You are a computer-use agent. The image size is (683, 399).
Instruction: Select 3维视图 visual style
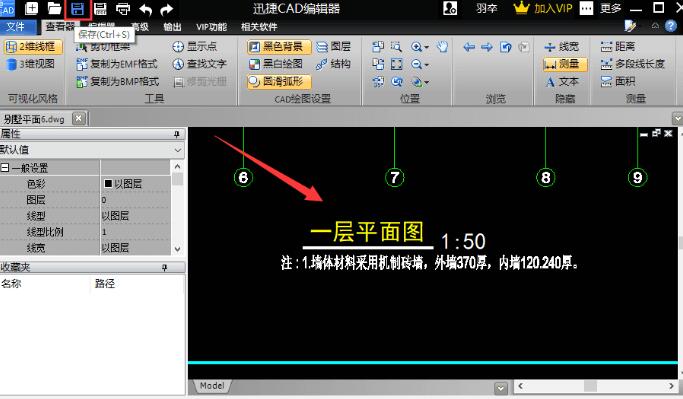coord(31,64)
